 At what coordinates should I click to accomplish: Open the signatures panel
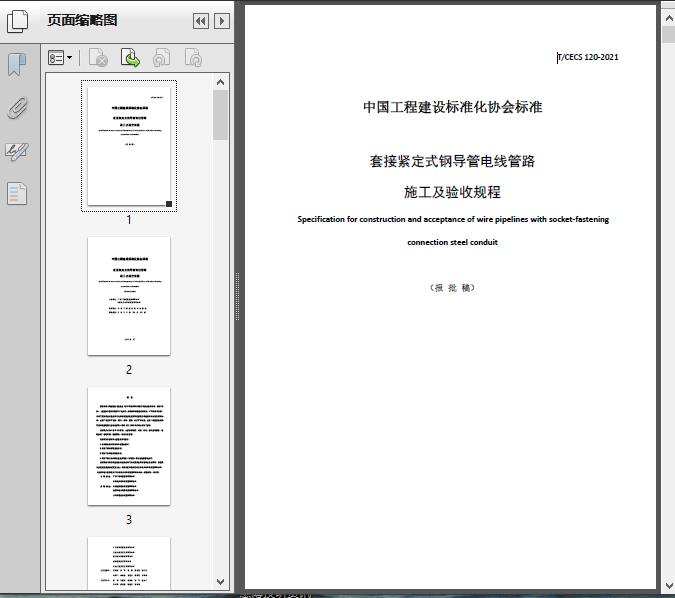click(17, 151)
